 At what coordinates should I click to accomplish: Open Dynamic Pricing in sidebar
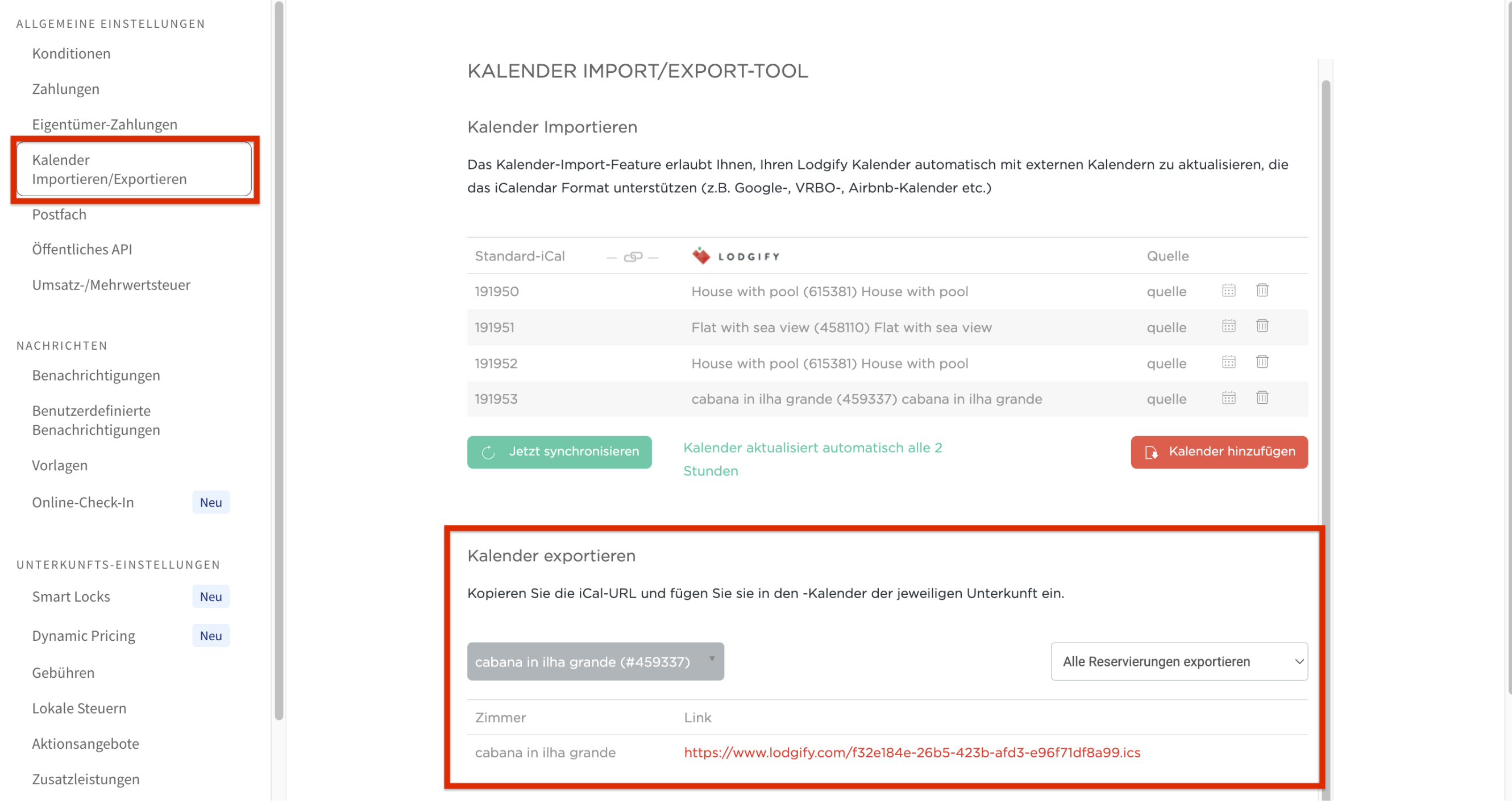click(x=84, y=636)
